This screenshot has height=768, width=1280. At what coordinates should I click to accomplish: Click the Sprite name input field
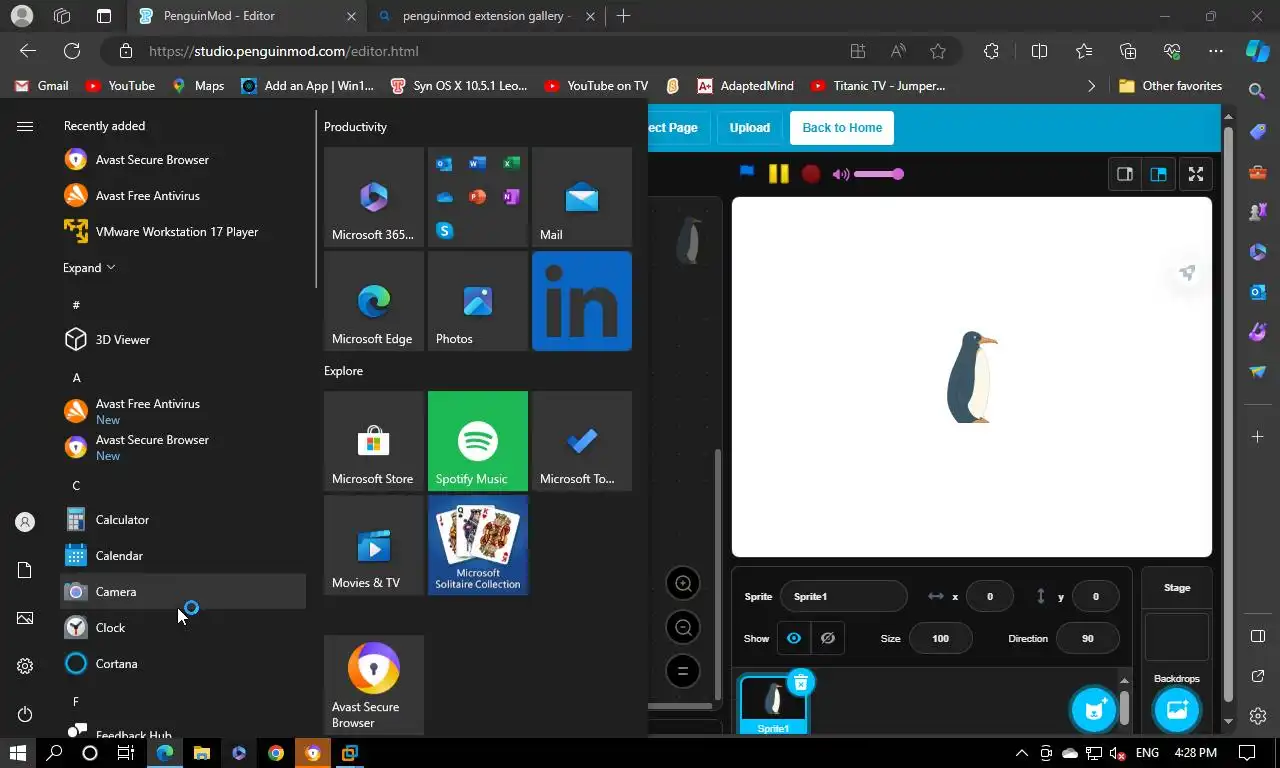tap(843, 596)
